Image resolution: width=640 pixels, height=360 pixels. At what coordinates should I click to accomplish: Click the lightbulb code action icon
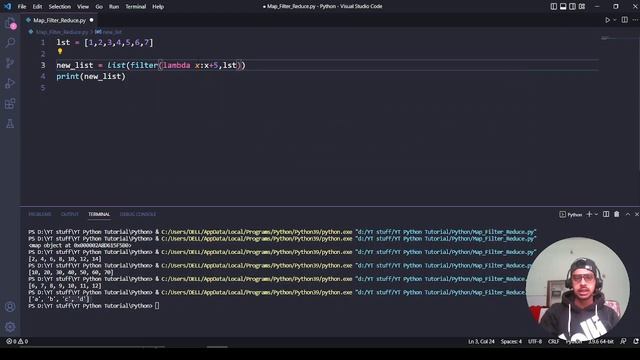60,51
